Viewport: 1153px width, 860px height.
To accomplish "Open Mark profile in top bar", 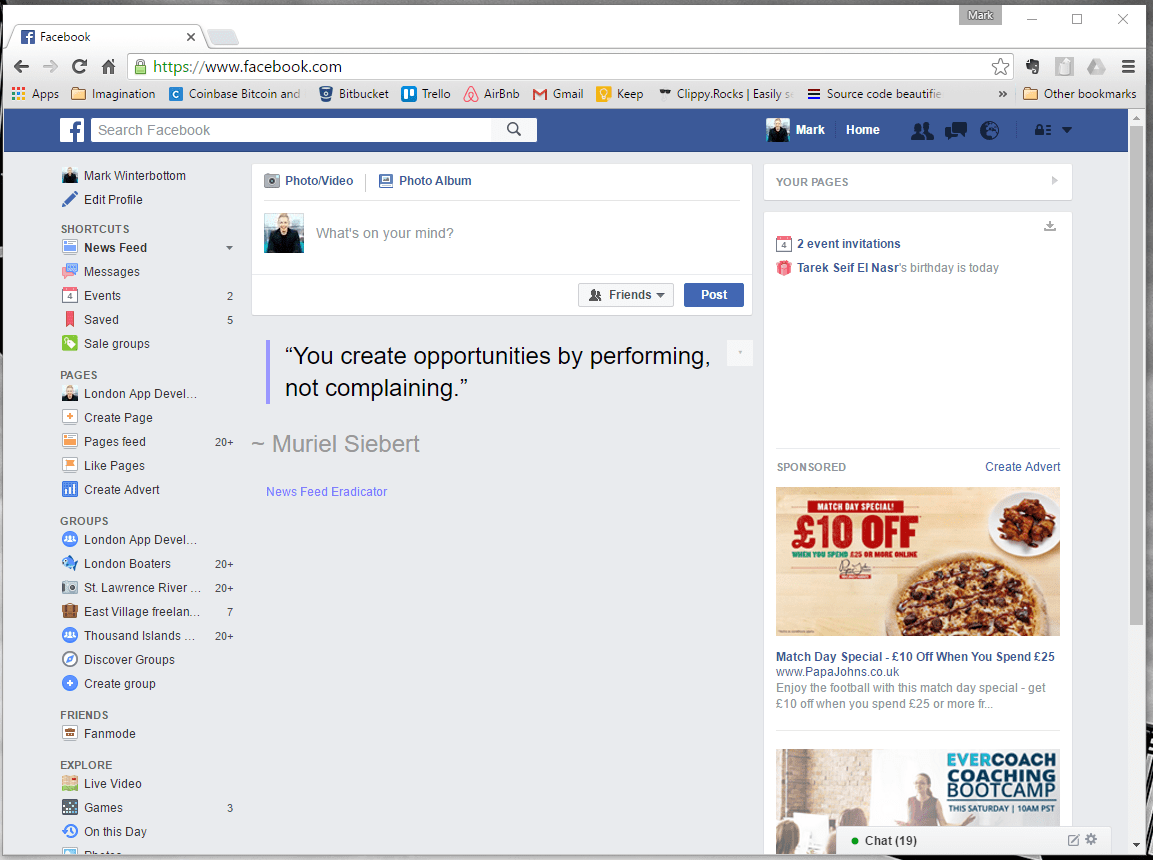I will click(x=796, y=130).
